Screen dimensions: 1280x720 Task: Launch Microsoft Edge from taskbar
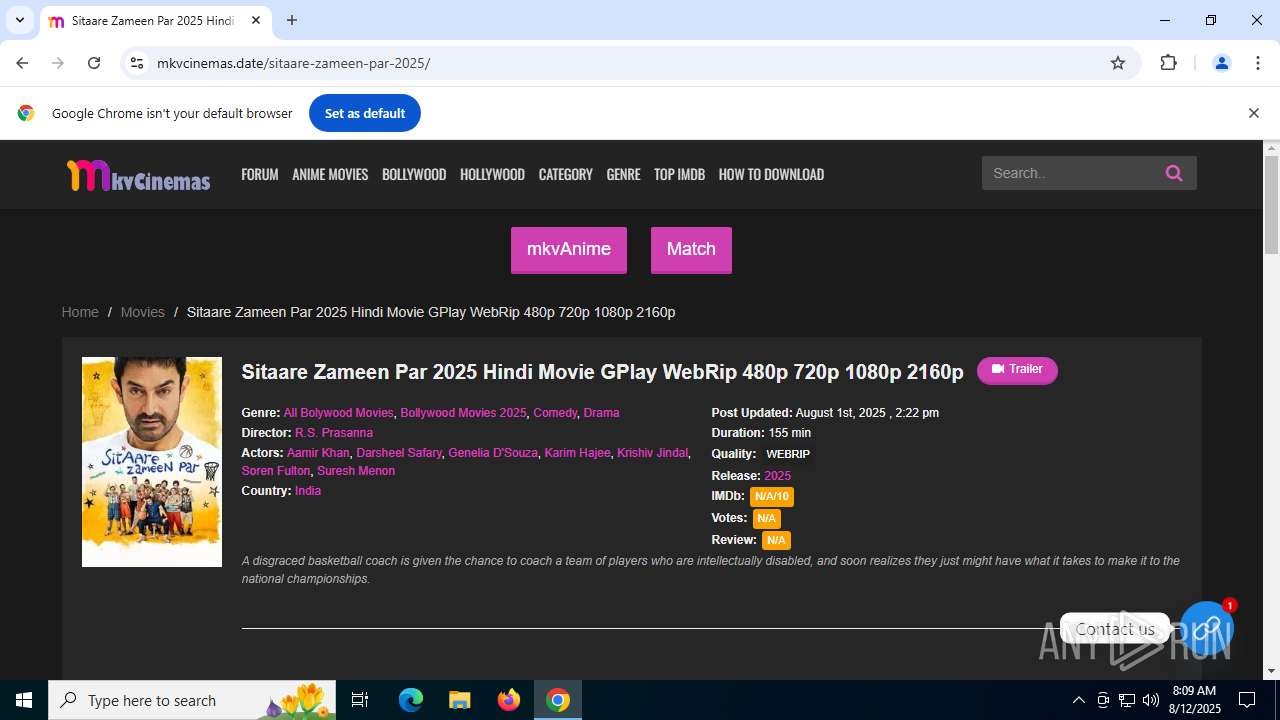tap(411, 700)
